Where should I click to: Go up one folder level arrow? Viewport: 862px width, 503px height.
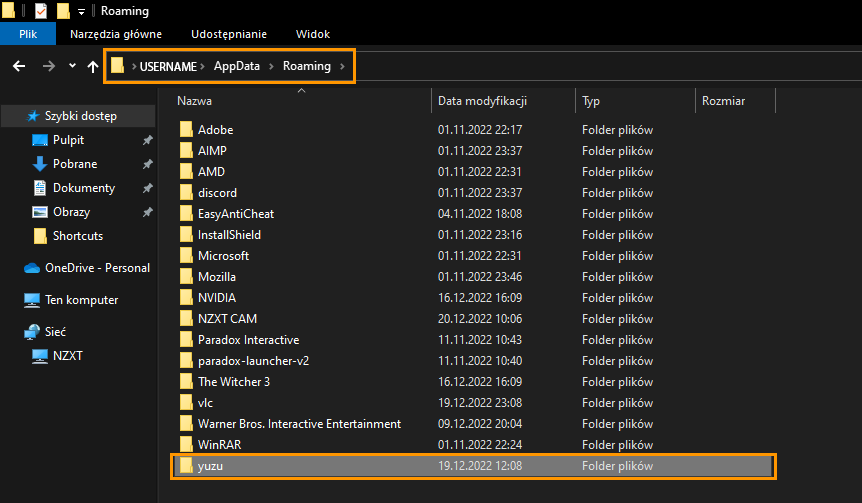pyautogui.click(x=93, y=67)
